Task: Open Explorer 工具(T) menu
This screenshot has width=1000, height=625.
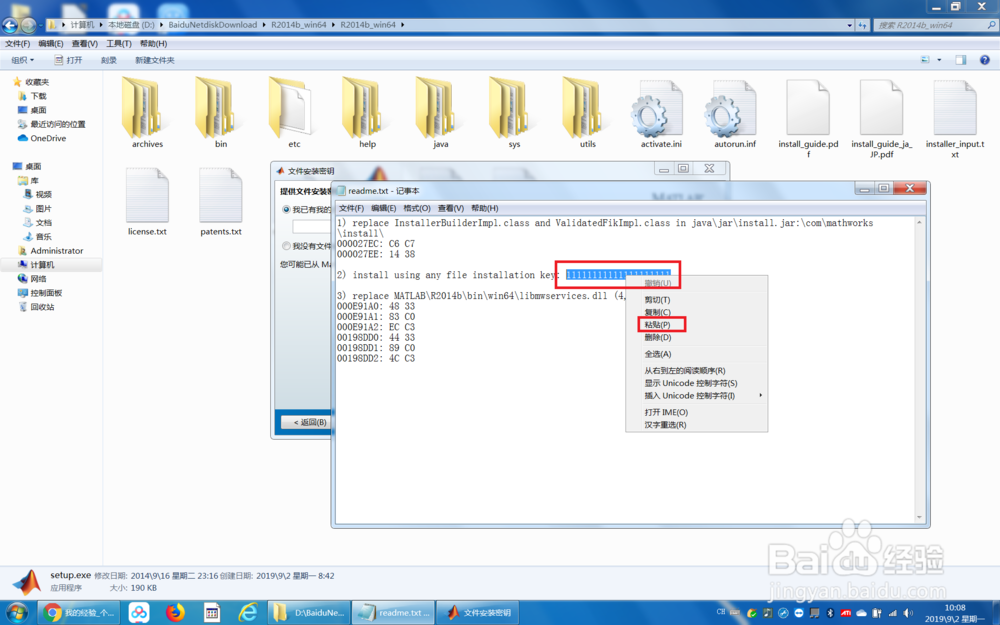Action: 119,43
